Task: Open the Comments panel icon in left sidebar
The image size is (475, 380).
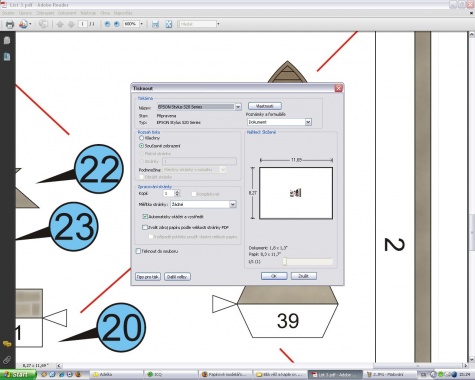Action: tap(7, 344)
